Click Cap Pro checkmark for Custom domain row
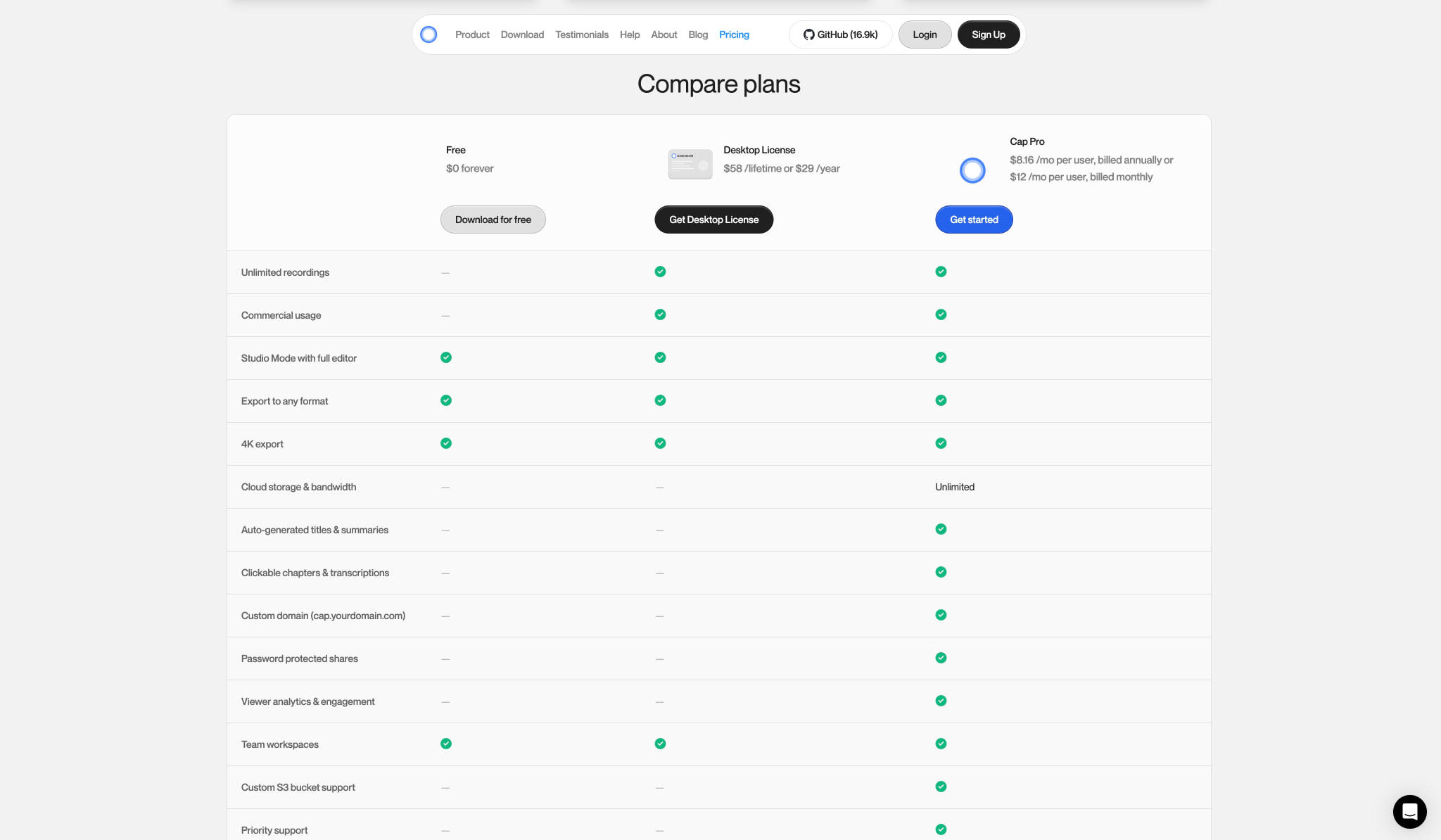The height and width of the screenshot is (840, 1441). click(941, 615)
